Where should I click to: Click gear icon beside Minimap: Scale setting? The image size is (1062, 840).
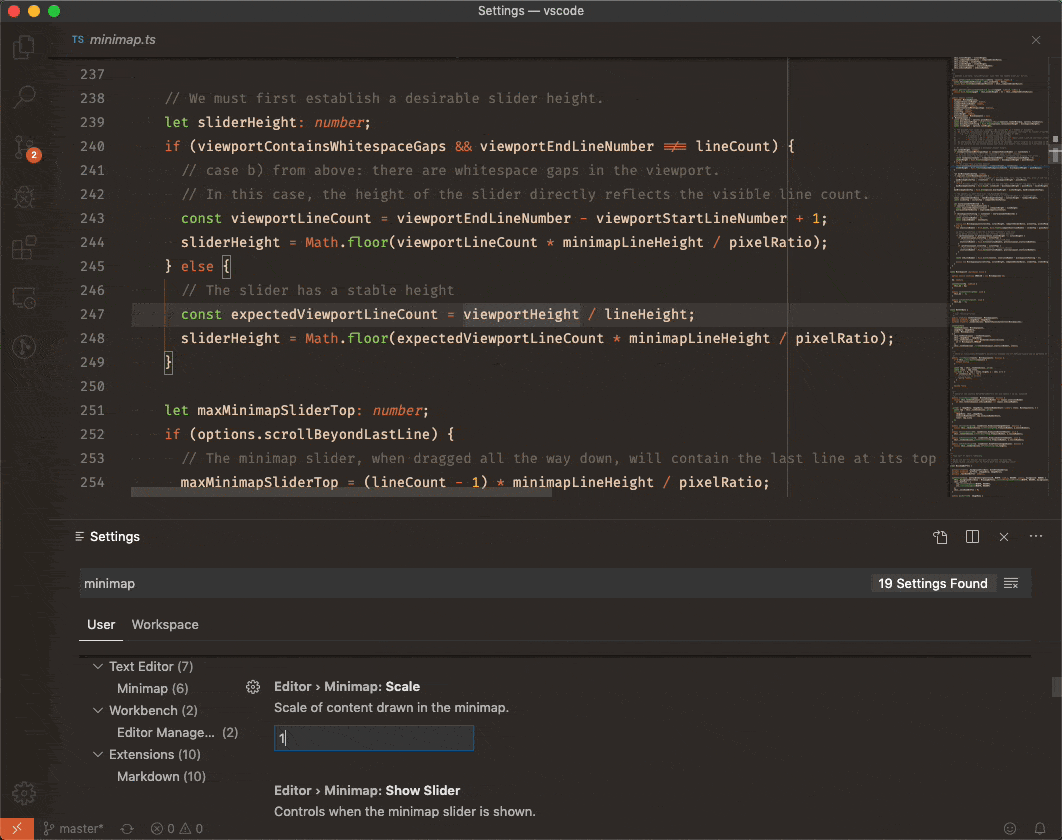click(x=253, y=687)
